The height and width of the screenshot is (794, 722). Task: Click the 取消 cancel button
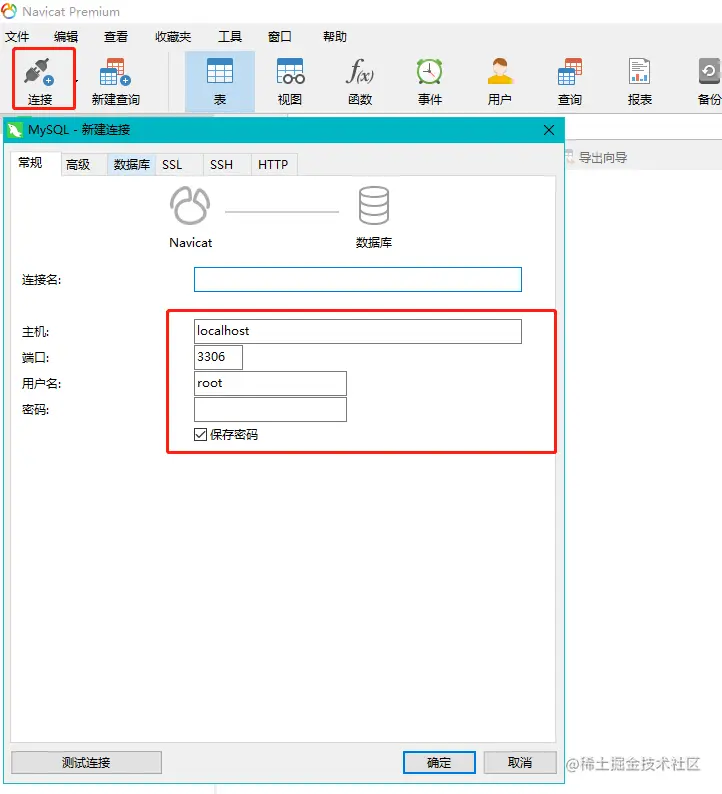pos(520,763)
